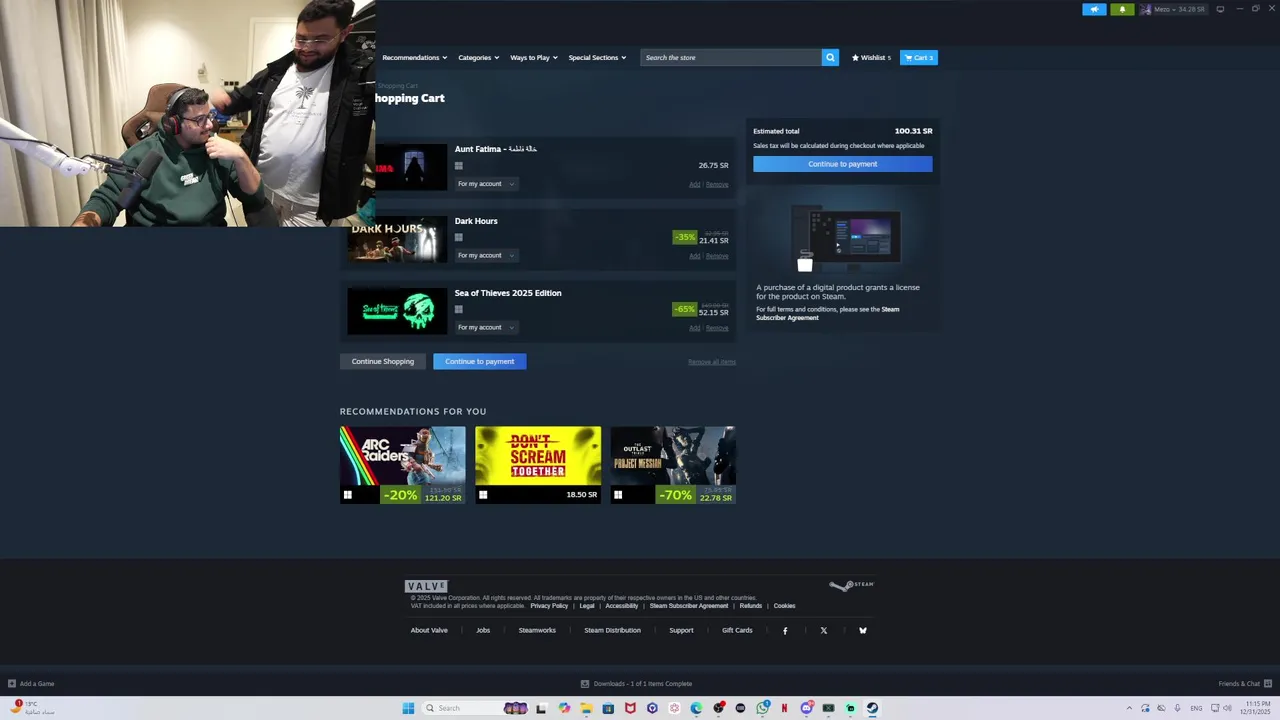Open the Windows Start button
Image resolution: width=1280 pixels, height=720 pixels.
(408, 708)
